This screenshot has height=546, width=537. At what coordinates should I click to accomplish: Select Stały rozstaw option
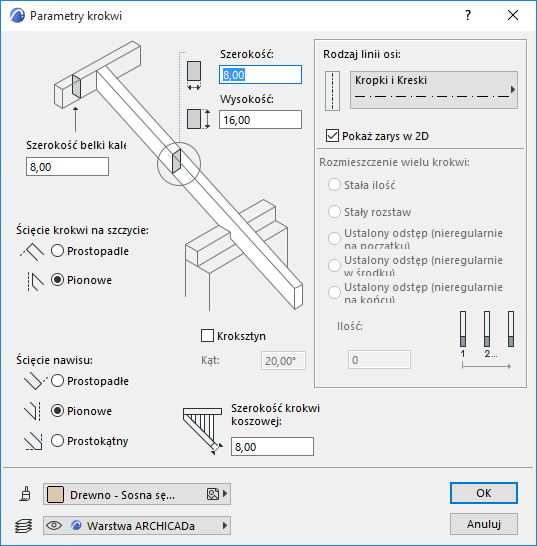click(x=334, y=212)
